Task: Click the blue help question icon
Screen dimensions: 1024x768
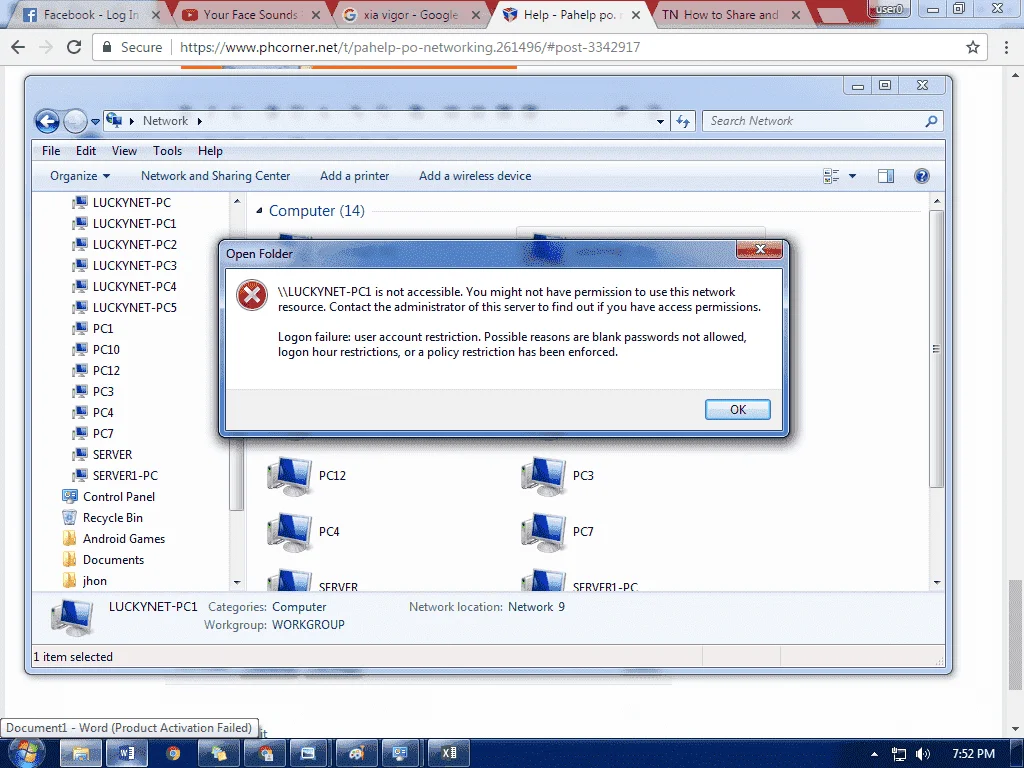Action: 921,176
